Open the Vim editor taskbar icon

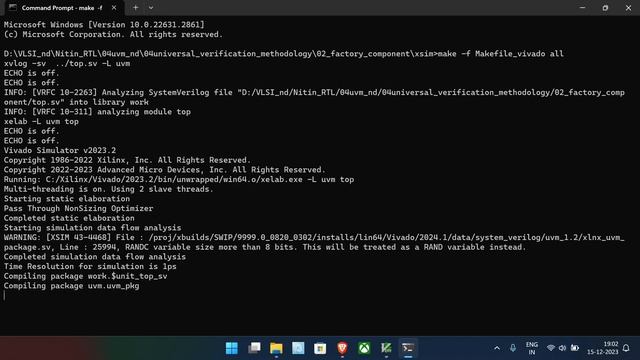pos(386,348)
